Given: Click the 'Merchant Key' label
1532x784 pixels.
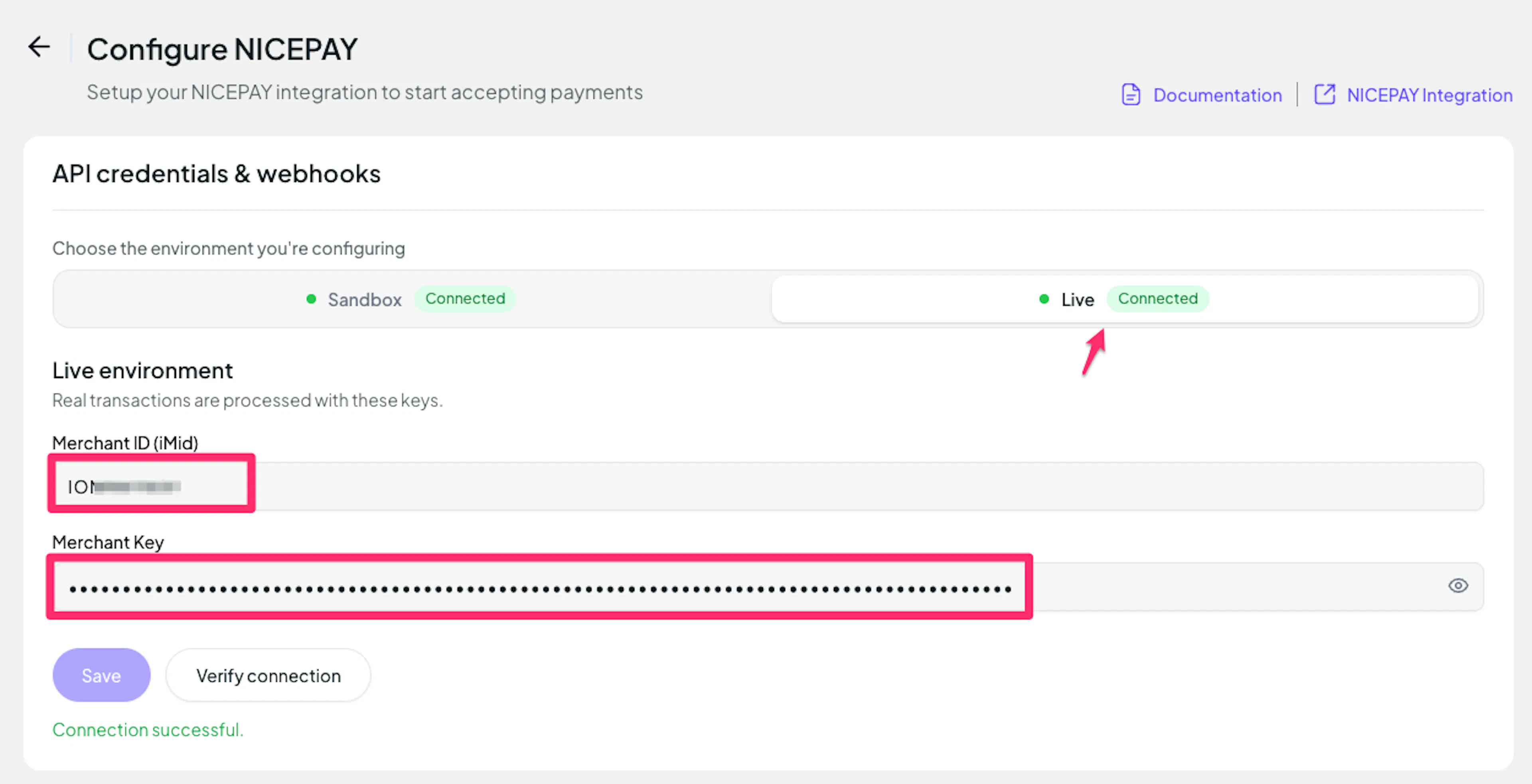Looking at the screenshot, I should (x=108, y=542).
